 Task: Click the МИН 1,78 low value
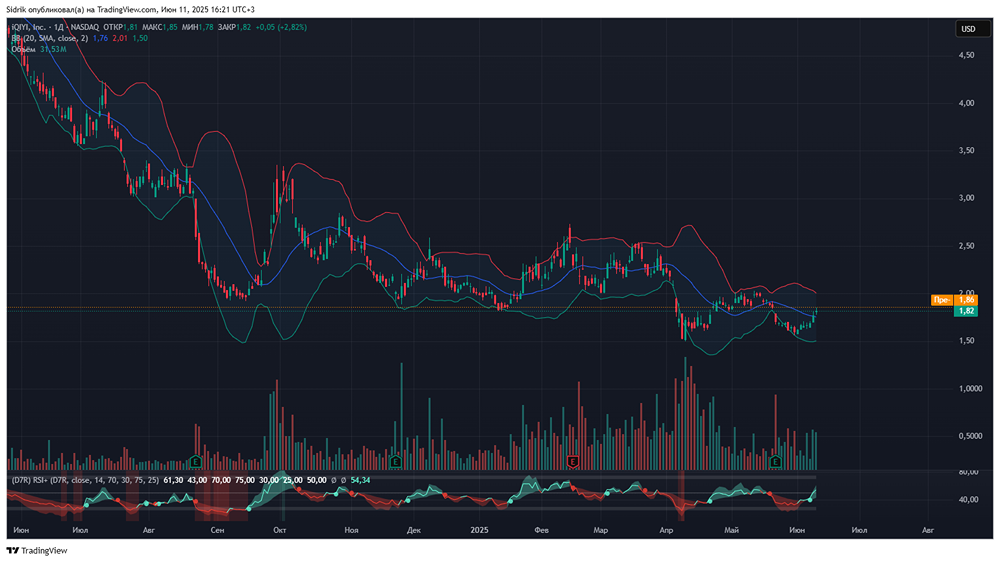[x=198, y=27]
